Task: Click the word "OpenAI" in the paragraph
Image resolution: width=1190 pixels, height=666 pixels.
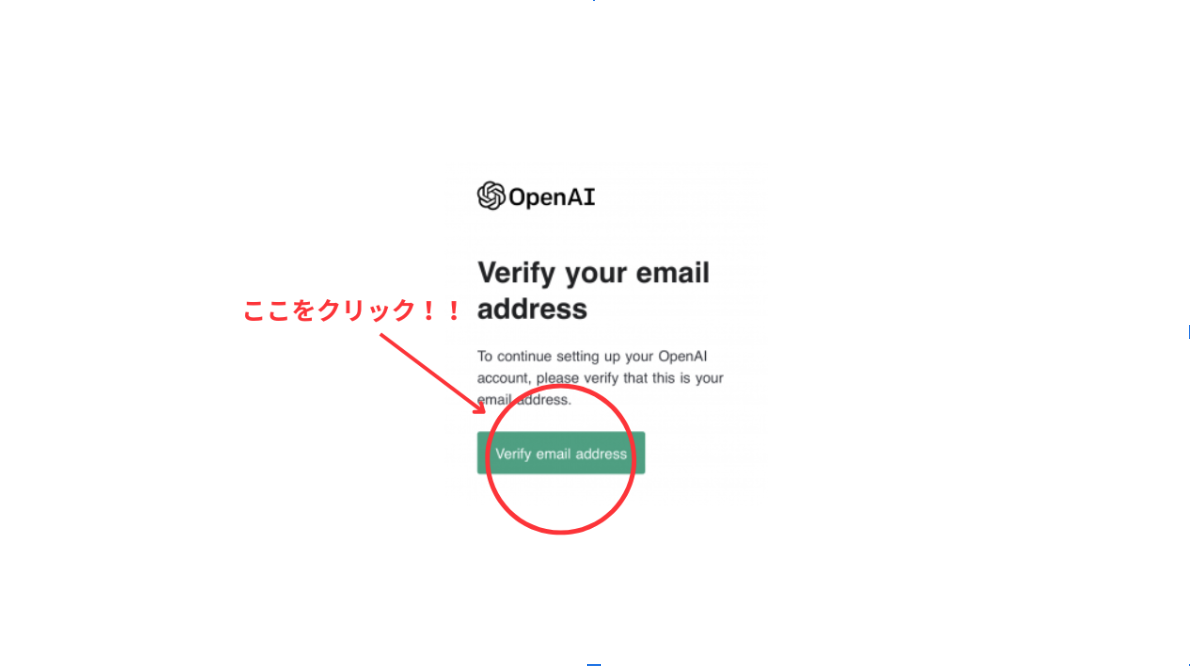Action: pyautogui.click(x=682, y=357)
